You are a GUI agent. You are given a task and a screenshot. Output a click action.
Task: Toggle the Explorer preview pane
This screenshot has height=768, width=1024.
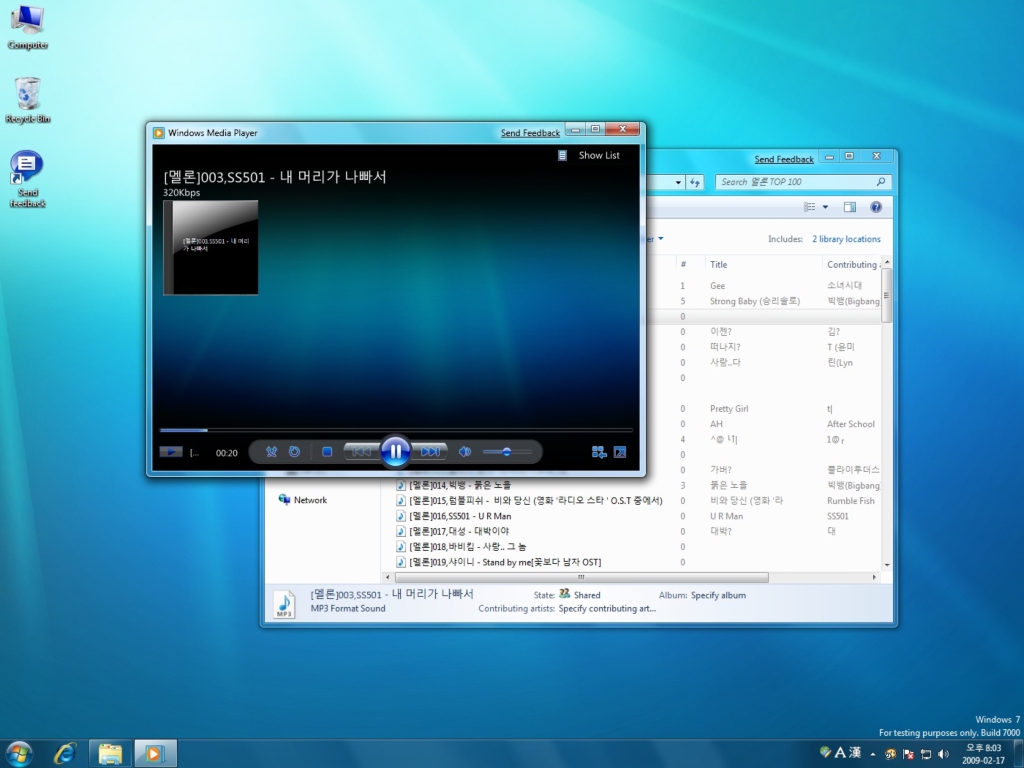coord(850,207)
